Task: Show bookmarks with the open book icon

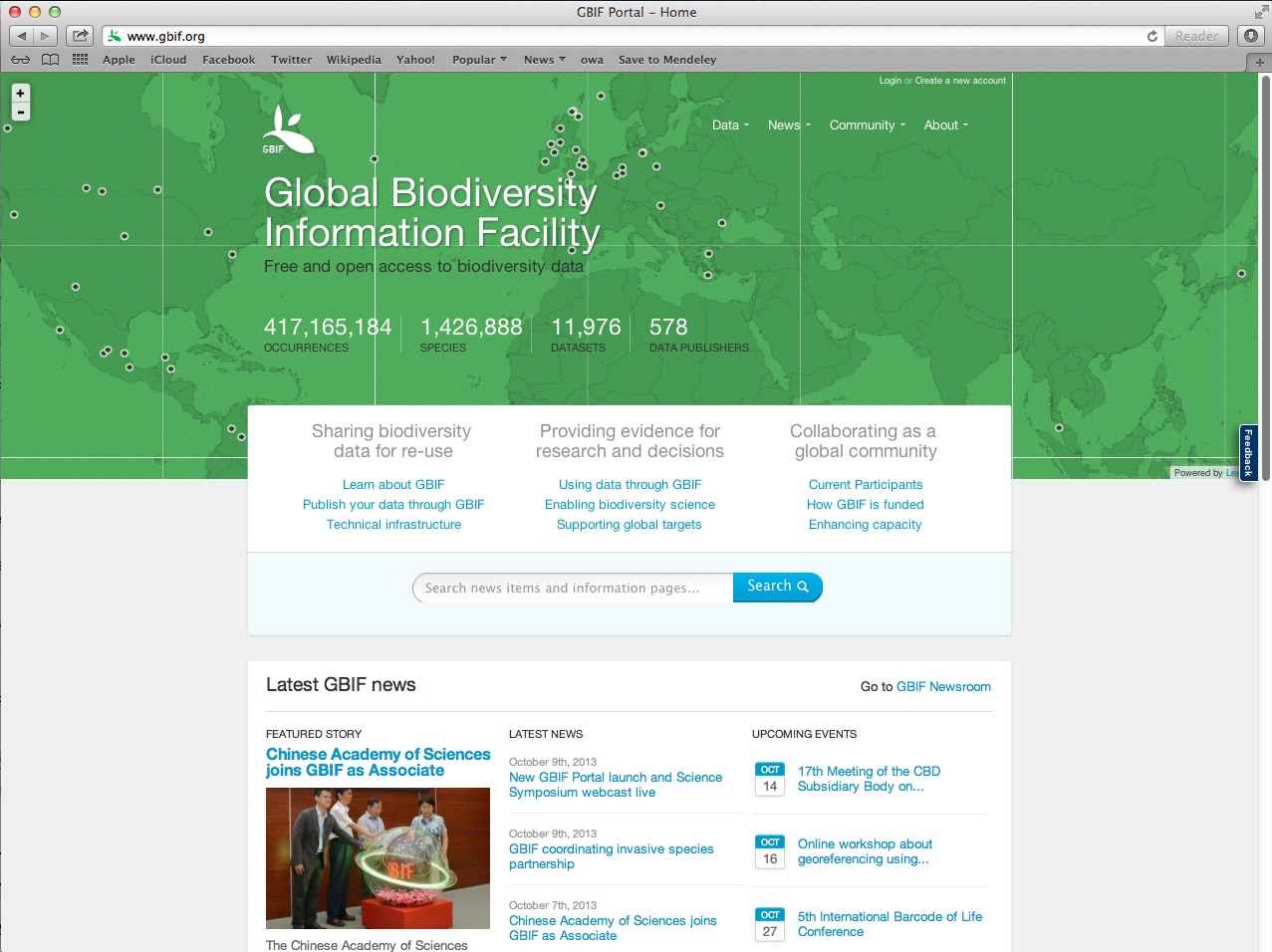Action: point(50,60)
